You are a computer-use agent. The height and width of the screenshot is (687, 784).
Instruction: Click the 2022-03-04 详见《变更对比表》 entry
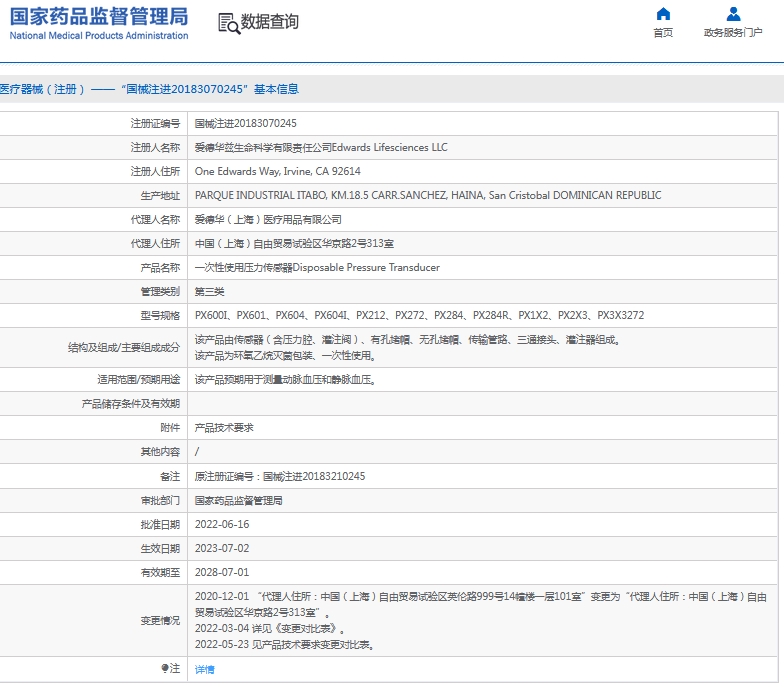tap(270, 628)
